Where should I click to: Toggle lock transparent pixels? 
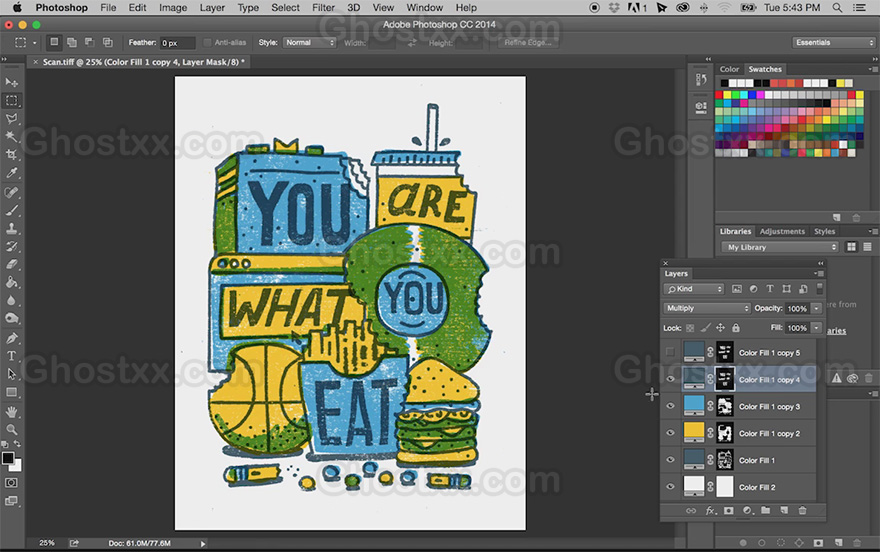[x=690, y=328]
